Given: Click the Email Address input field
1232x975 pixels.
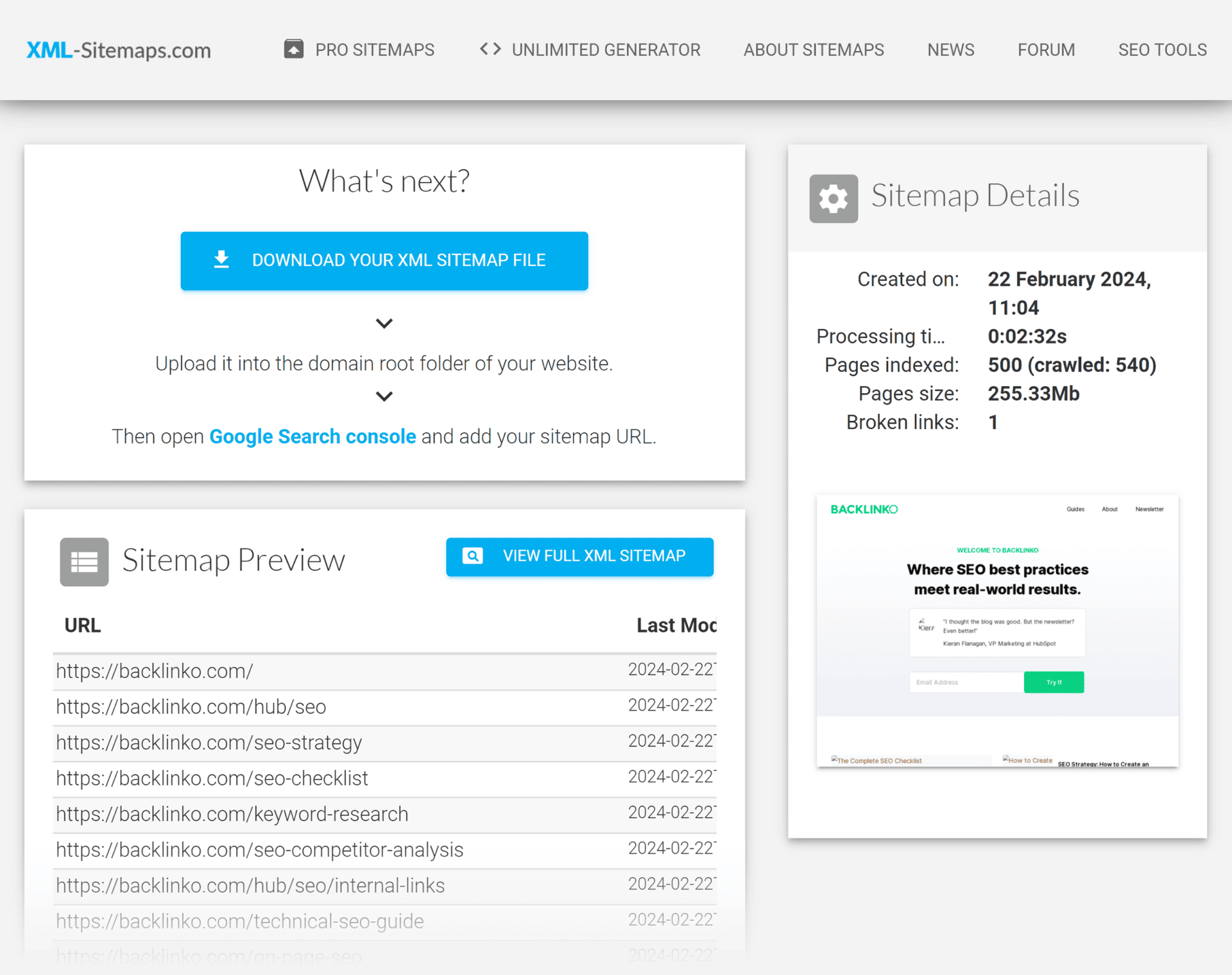Looking at the screenshot, I should 966,682.
